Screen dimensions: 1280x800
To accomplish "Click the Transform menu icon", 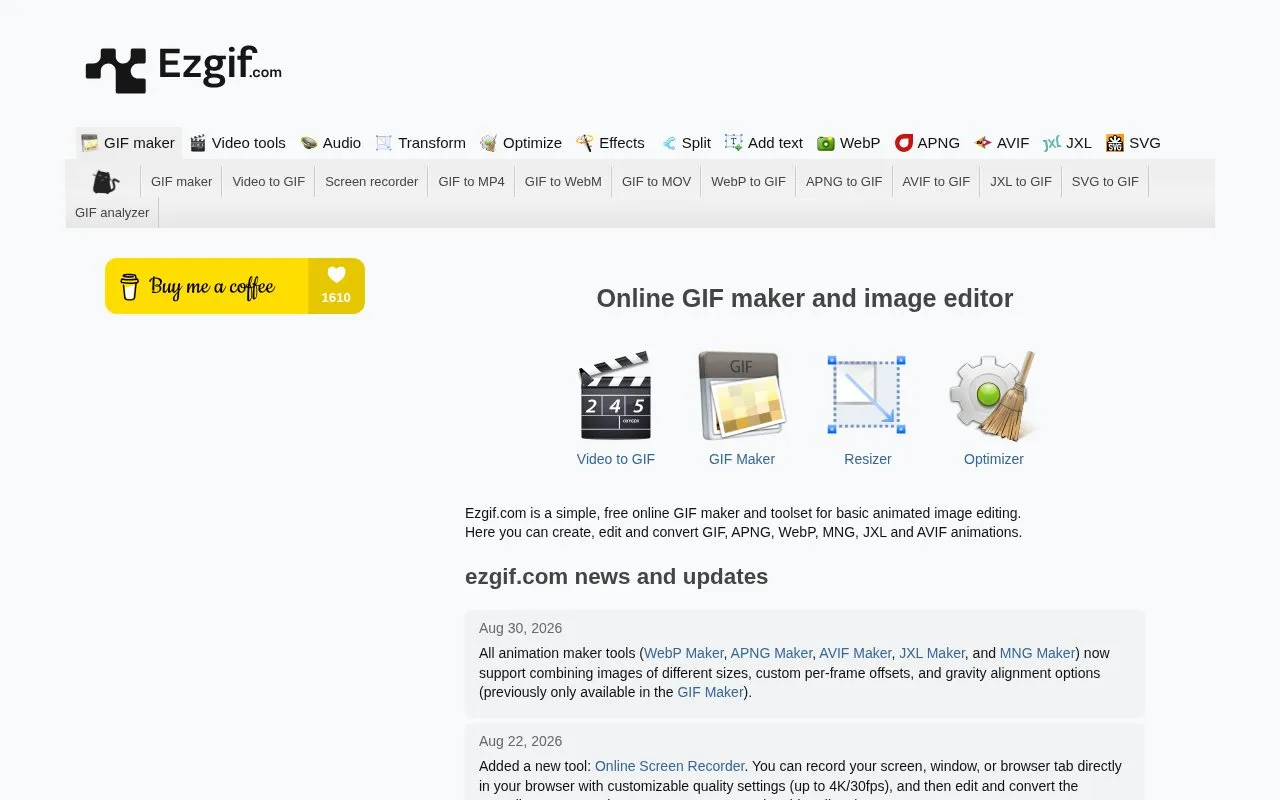I will (384, 143).
